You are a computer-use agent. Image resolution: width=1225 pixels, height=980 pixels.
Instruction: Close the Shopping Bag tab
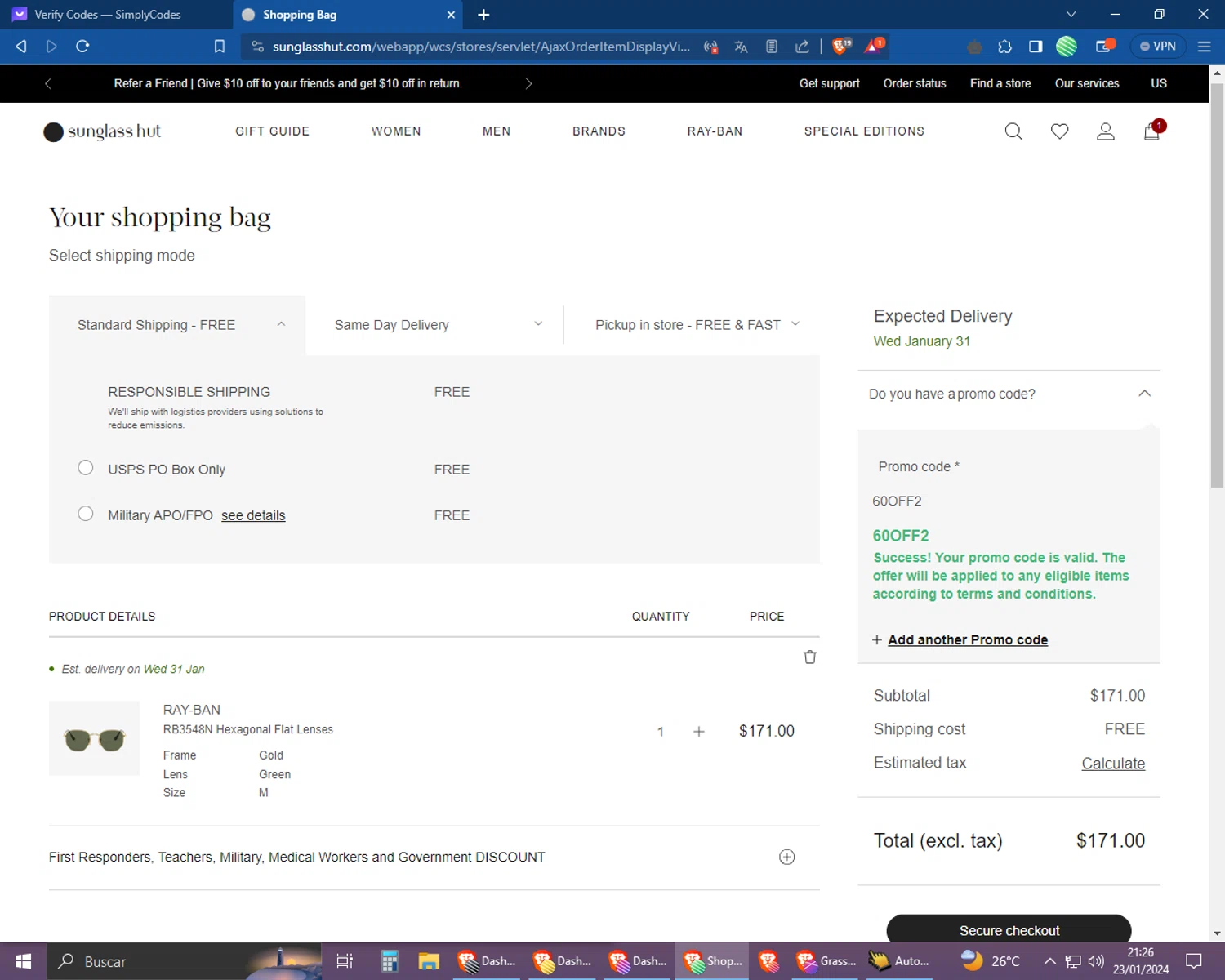[x=451, y=15]
